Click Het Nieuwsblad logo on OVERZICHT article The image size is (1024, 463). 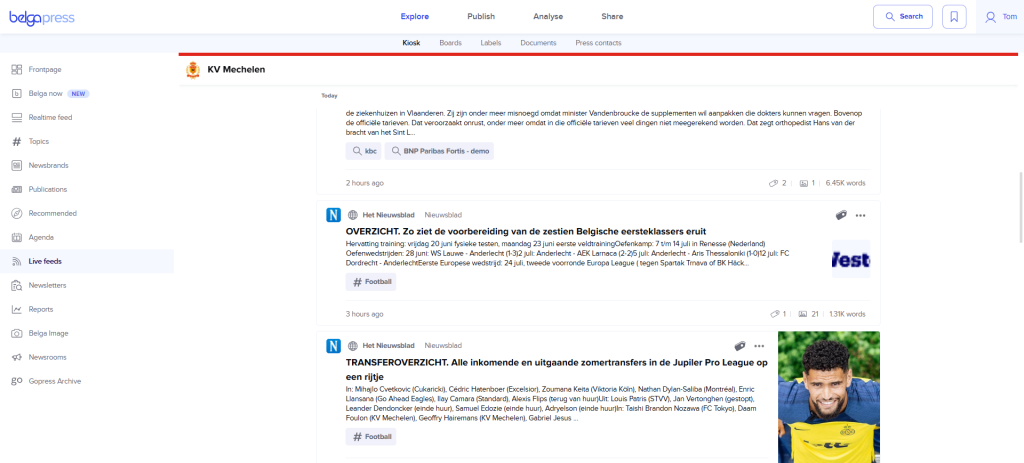(x=334, y=215)
